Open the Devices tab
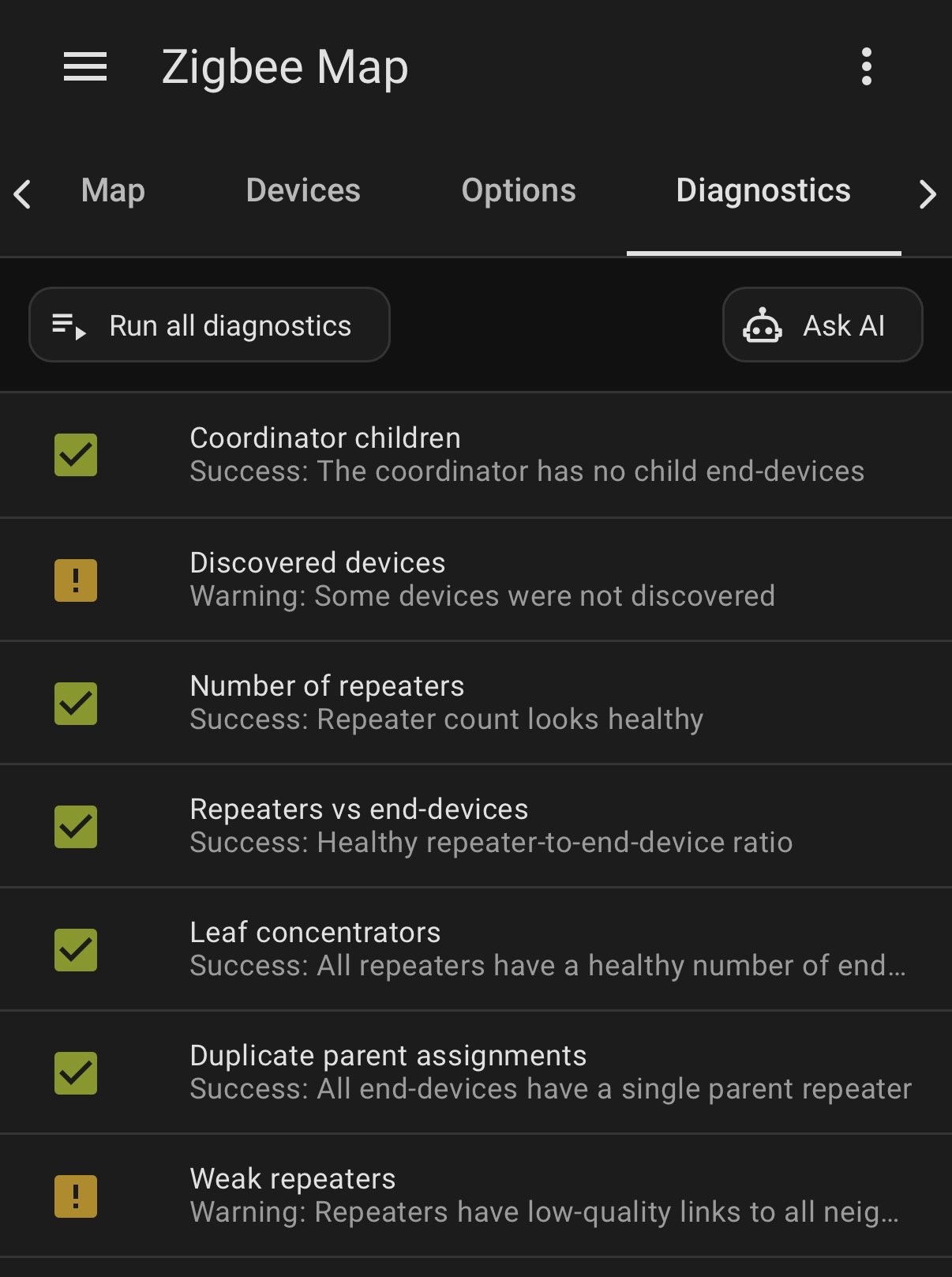 pos(303,191)
